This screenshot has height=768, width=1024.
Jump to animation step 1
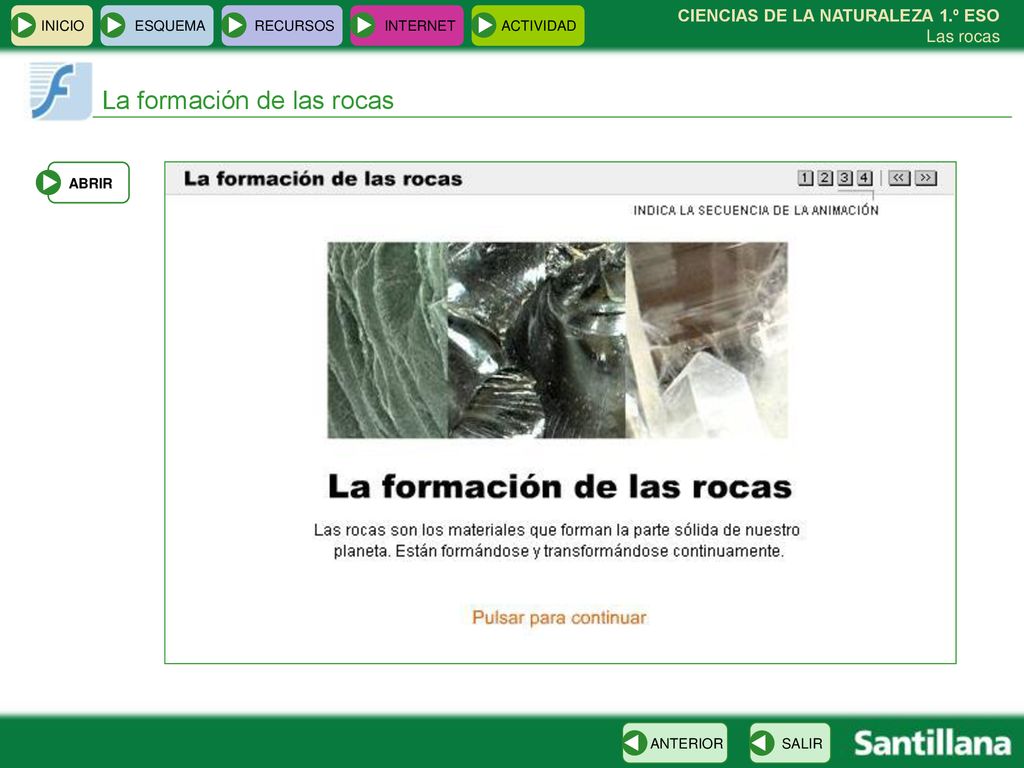805,178
